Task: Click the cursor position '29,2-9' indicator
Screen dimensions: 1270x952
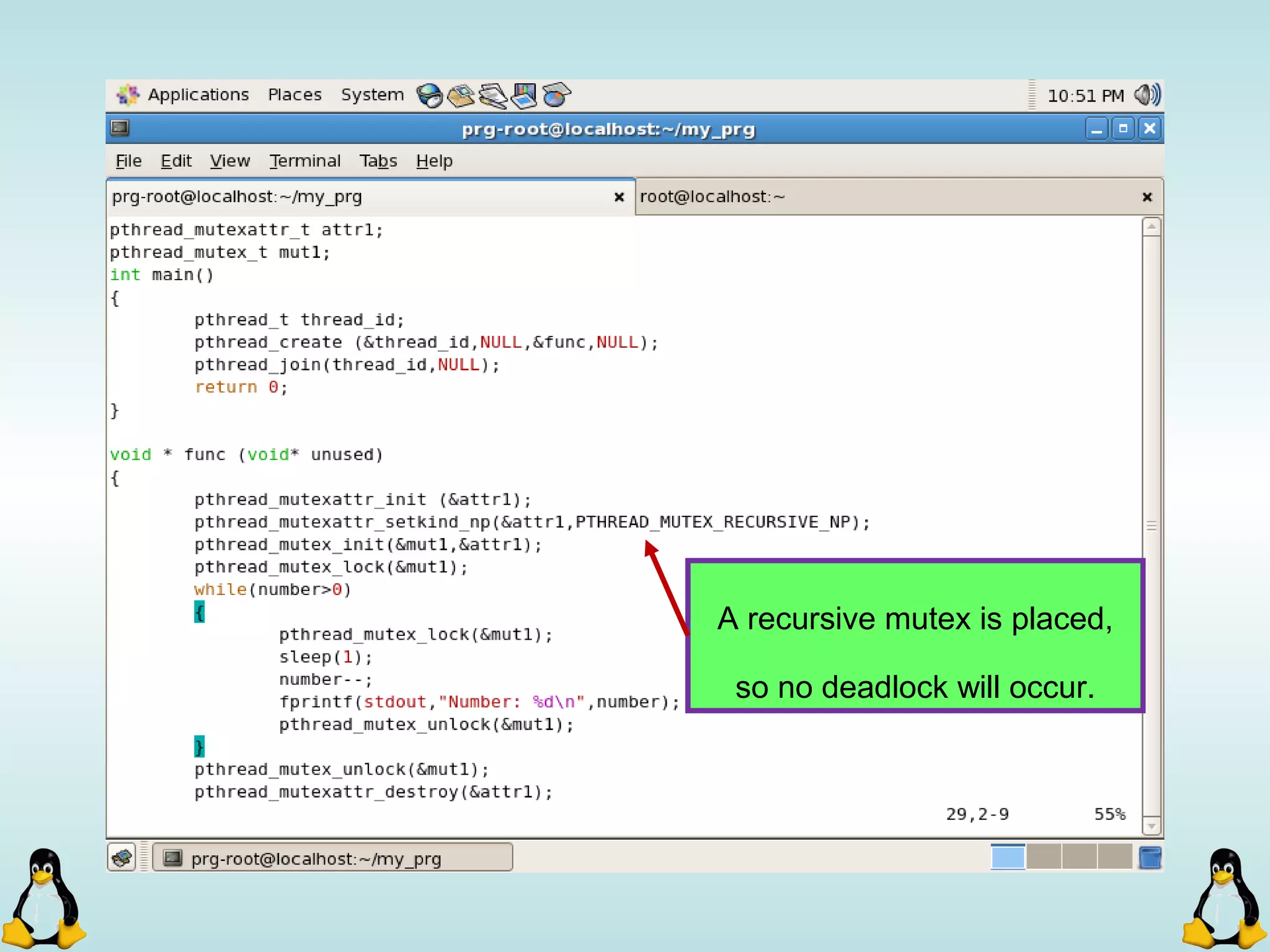Action: [x=977, y=814]
